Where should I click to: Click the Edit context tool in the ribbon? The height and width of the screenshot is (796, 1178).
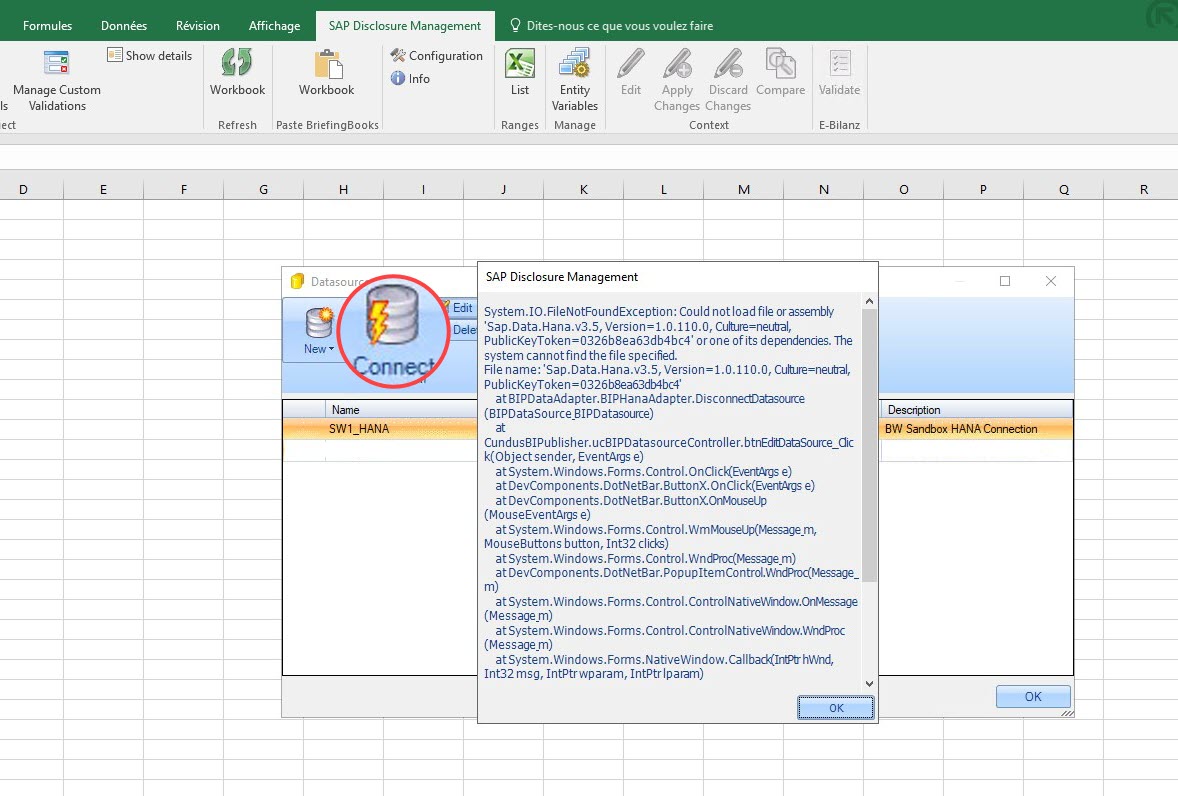(x=631, y=73)
